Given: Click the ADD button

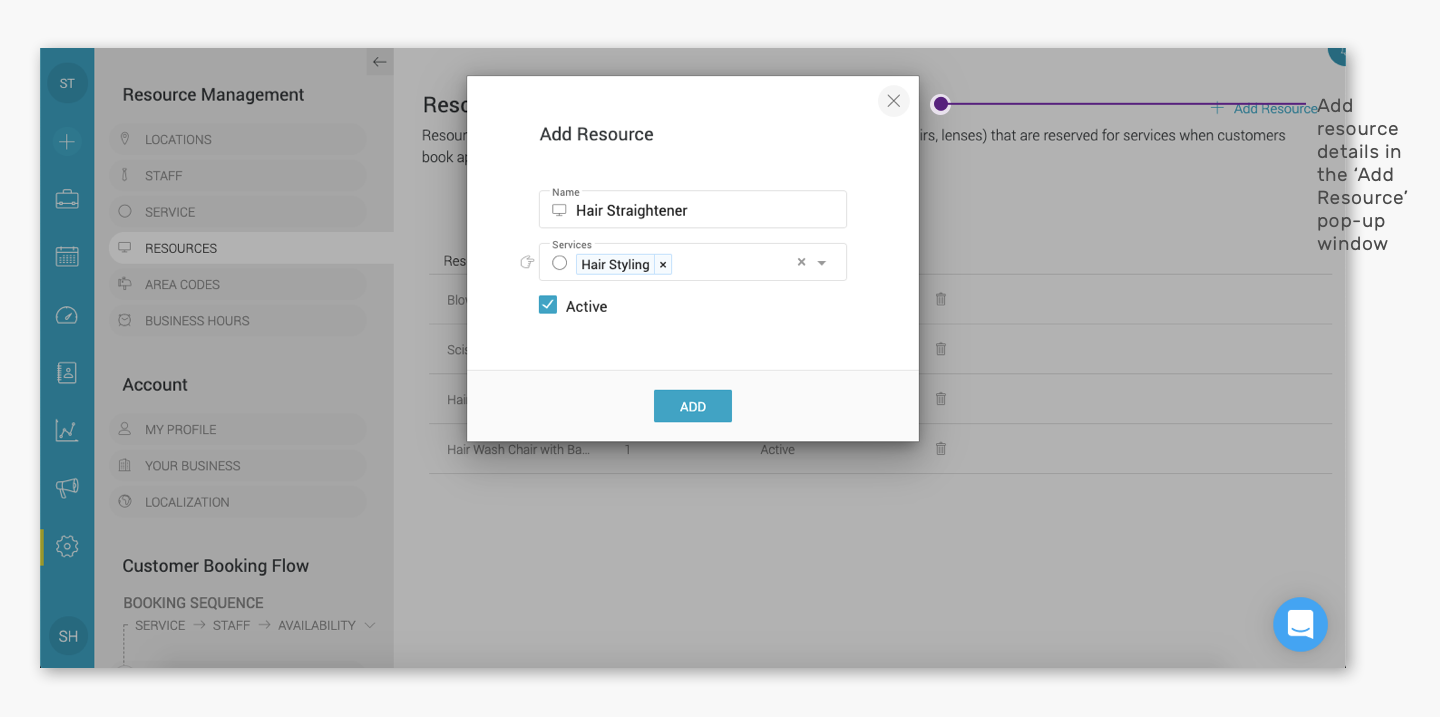Looking at the screenshot, I should pyautogui.click(x=693, y=406).
